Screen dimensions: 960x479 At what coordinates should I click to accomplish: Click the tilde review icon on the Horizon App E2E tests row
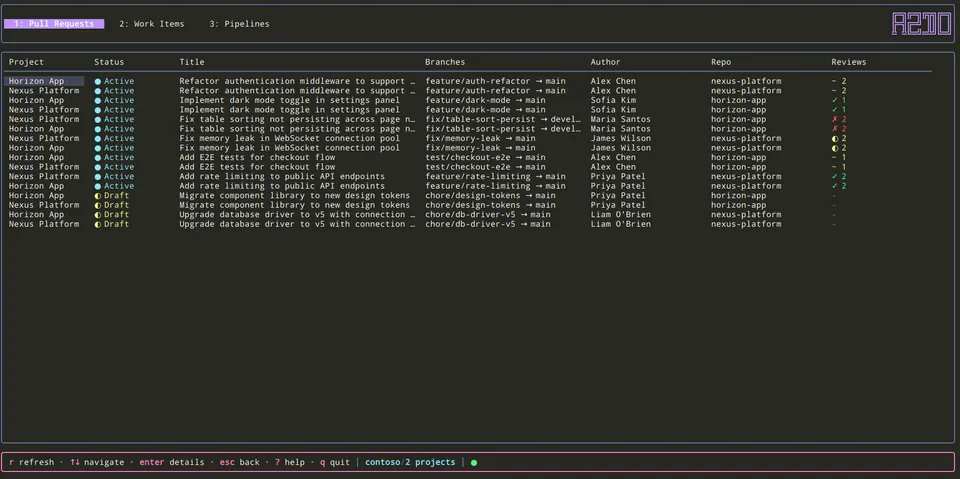834,157
